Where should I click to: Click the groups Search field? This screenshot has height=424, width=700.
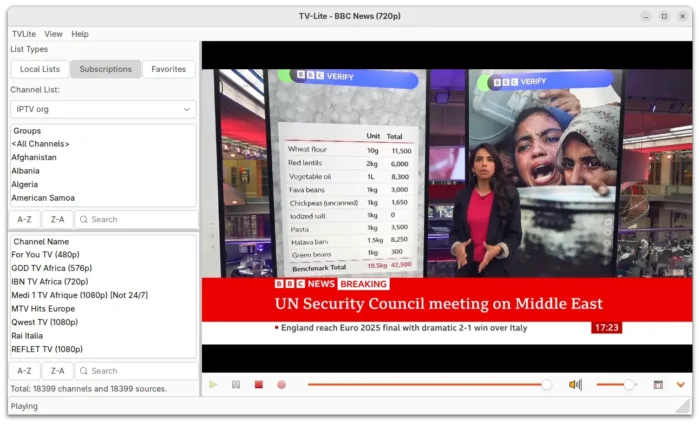pos(135,219)
